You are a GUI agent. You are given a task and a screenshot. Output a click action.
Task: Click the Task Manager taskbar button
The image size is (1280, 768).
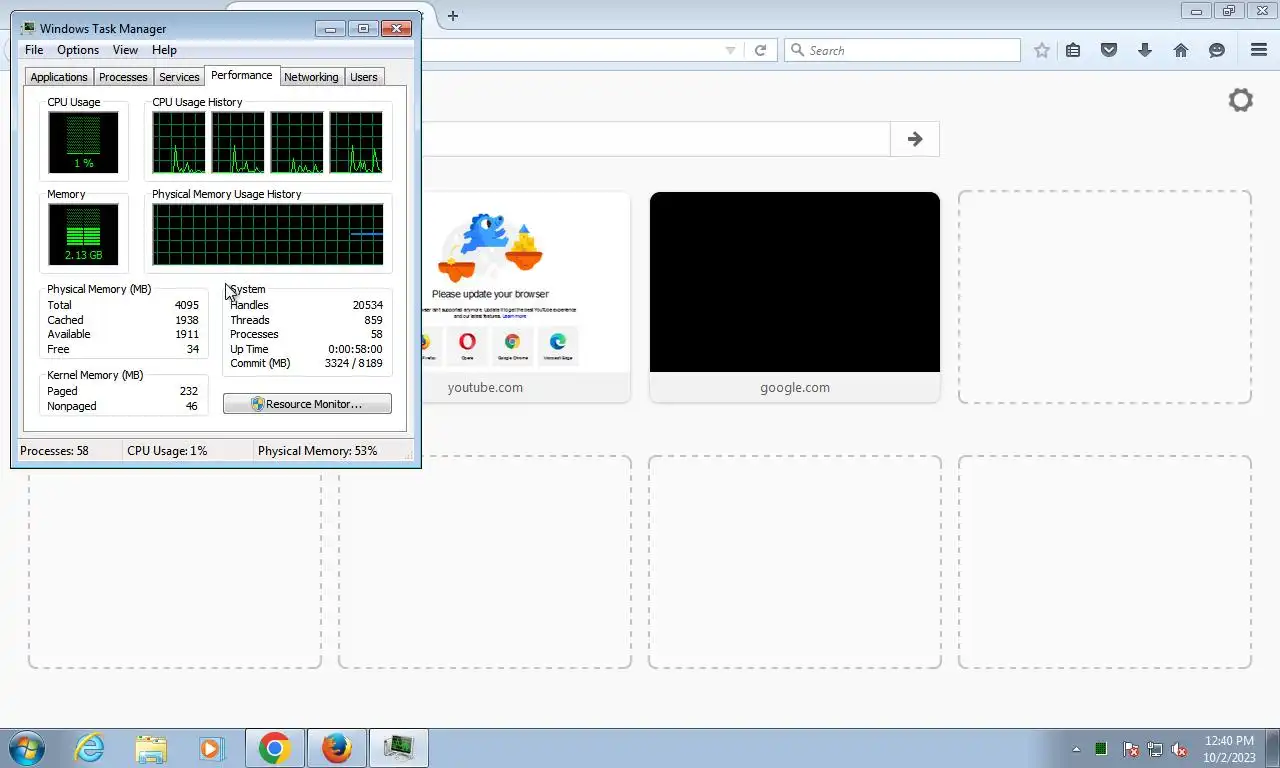(x=399, y=748)
